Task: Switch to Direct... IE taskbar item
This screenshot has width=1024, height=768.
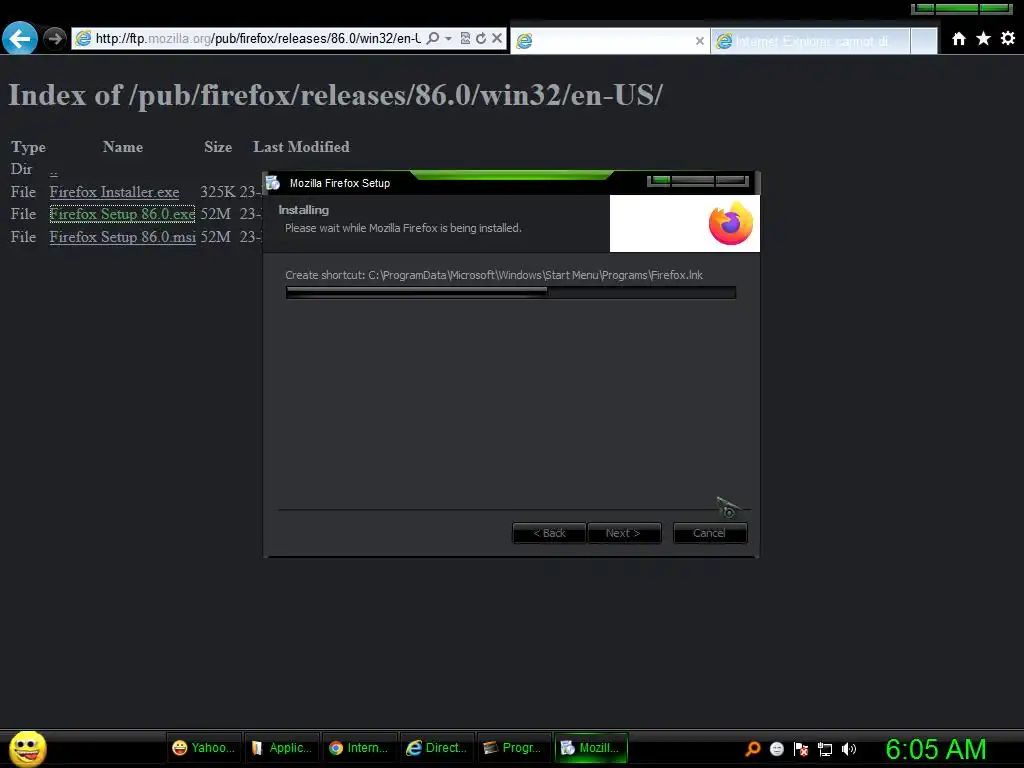Action: [x=438, y=748]
